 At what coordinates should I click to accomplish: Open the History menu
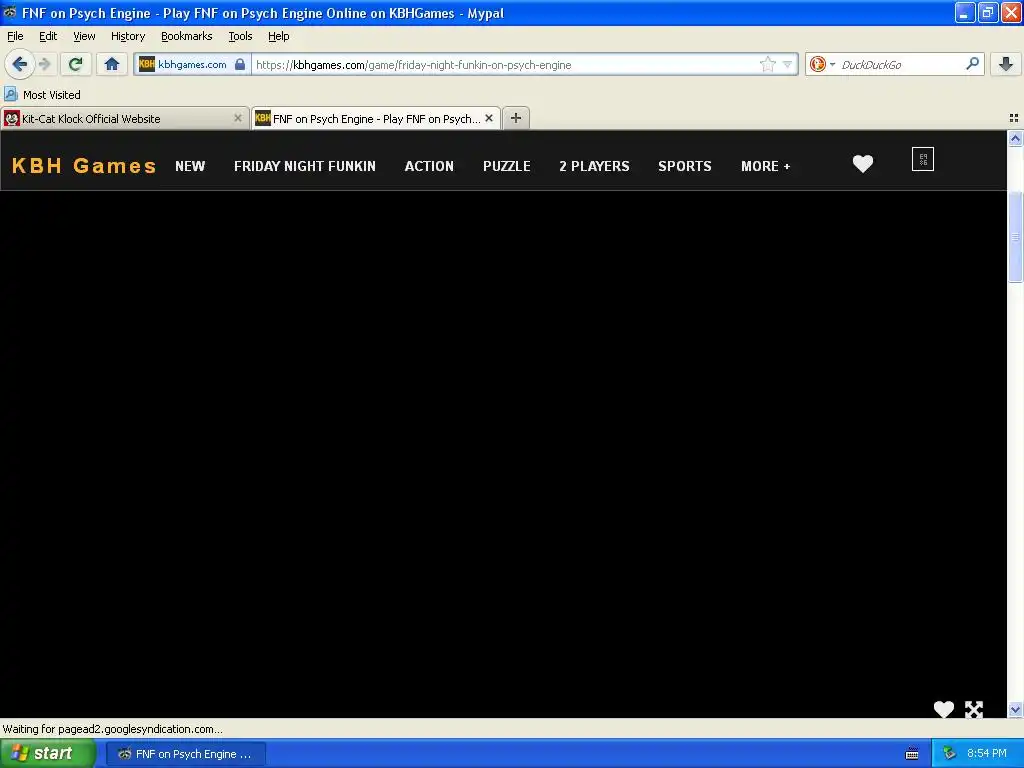128,36
